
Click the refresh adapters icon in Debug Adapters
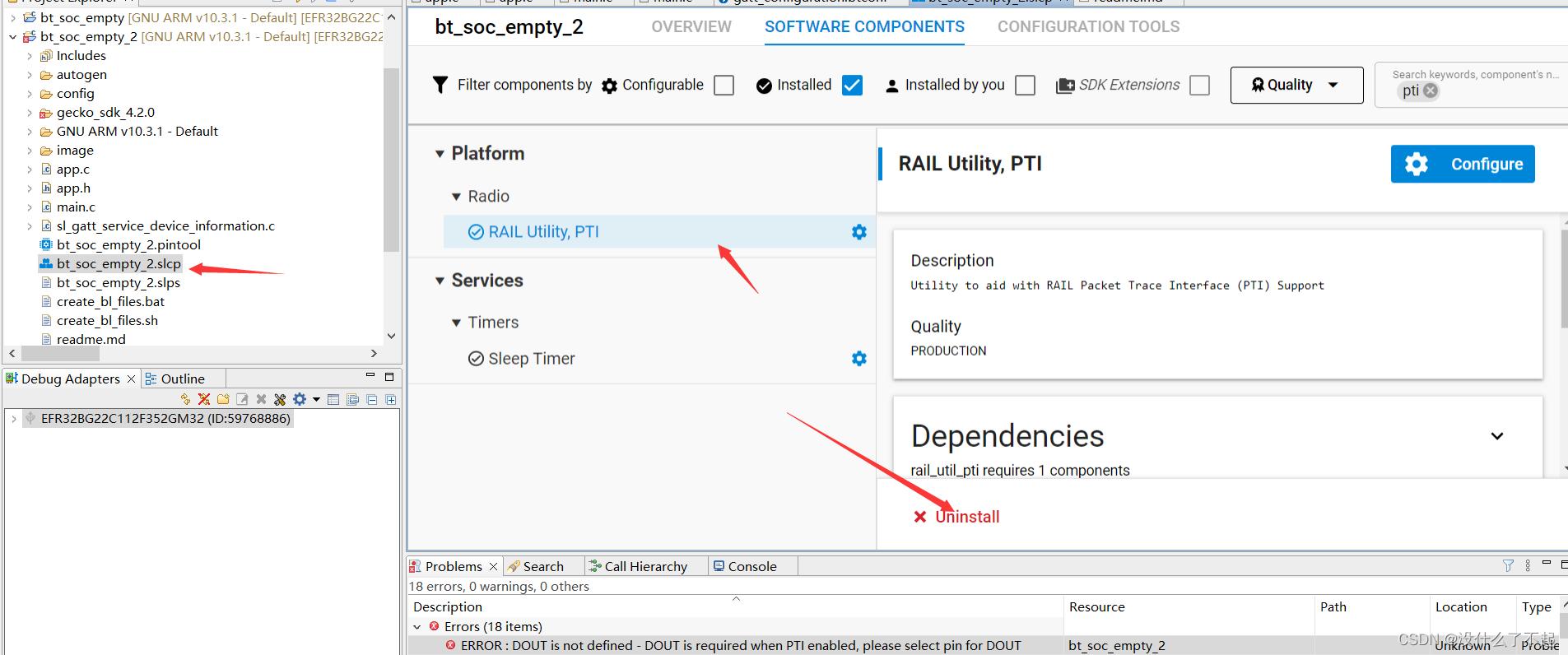click(185, 399)
